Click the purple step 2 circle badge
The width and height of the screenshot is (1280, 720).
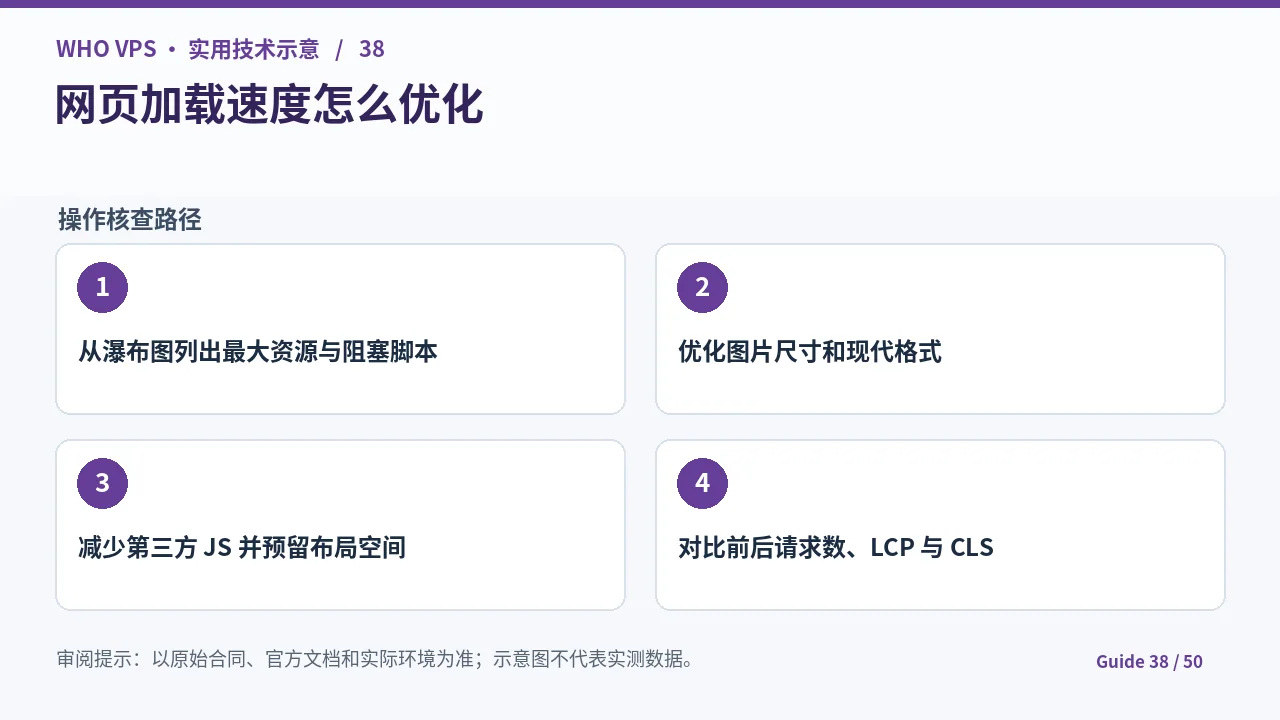(702, 288)
